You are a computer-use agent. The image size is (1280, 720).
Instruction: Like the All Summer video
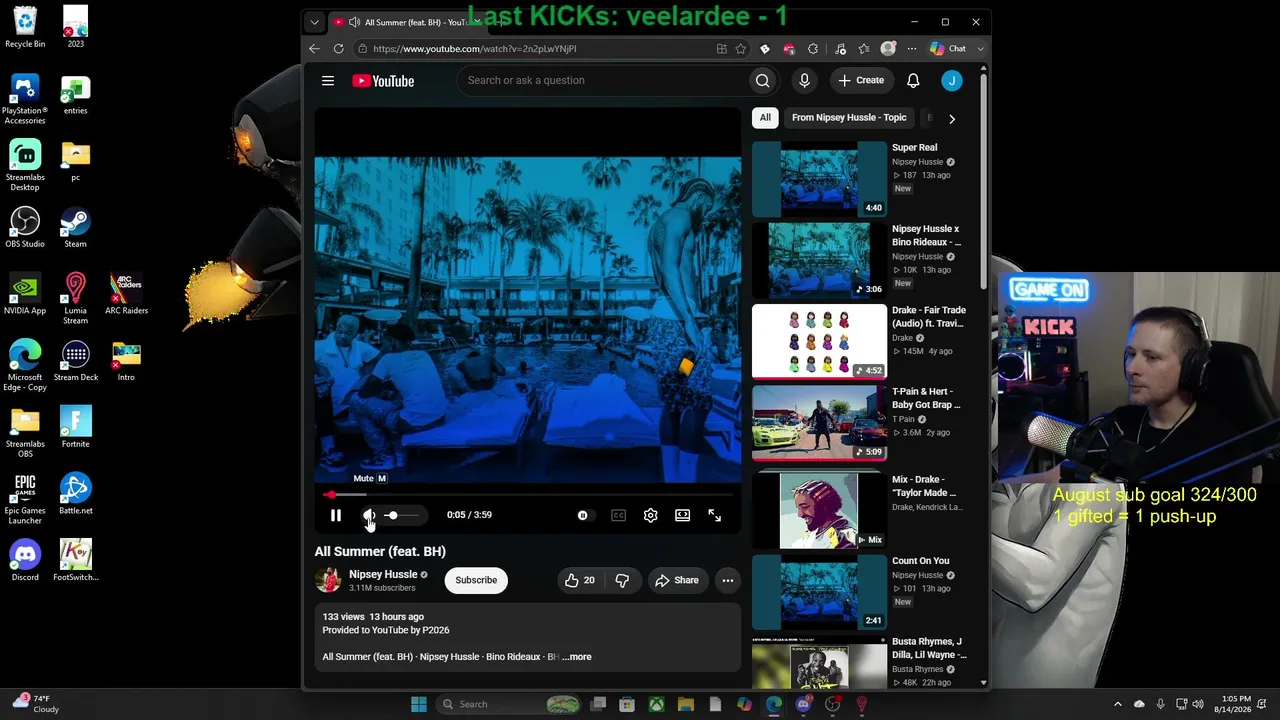coord(579,580)
